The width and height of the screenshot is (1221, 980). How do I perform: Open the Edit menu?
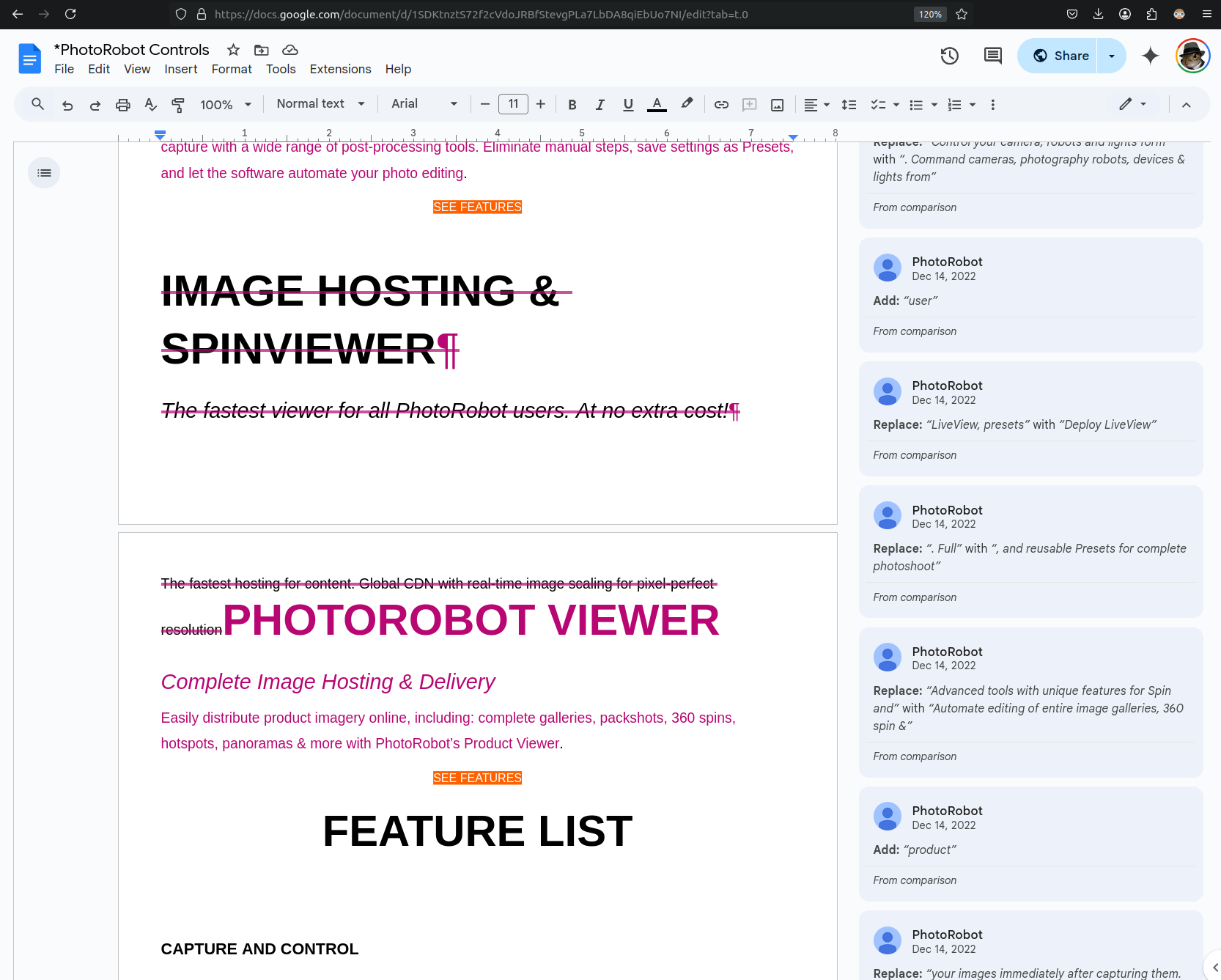pos(99,69)
